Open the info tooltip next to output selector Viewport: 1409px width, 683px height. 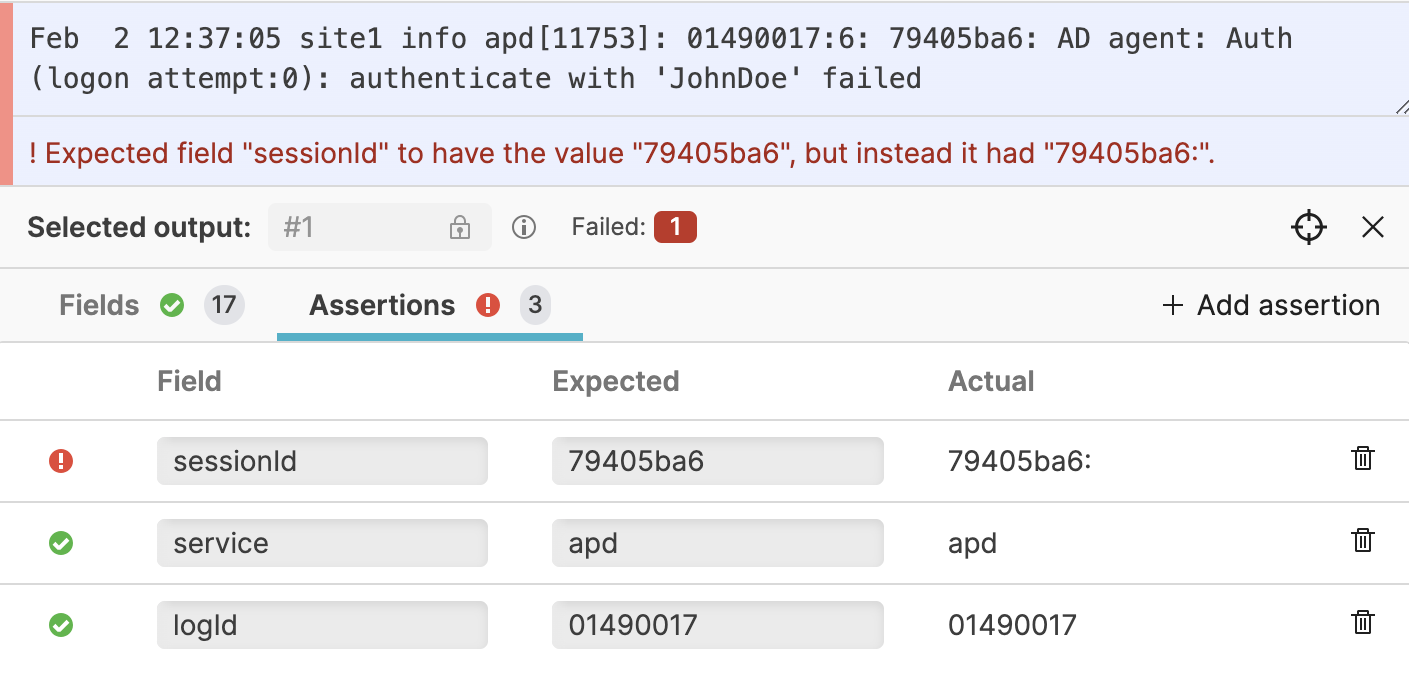click(524, 227)
